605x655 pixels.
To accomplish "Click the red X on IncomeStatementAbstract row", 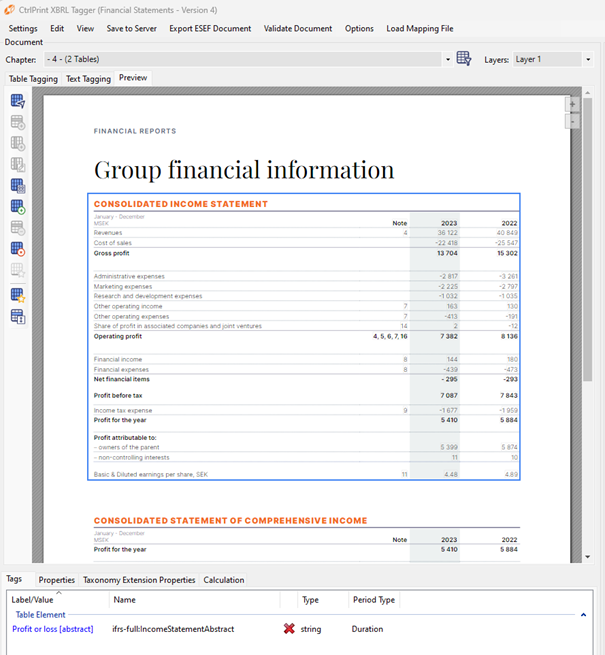I will [x=289, y=629].
